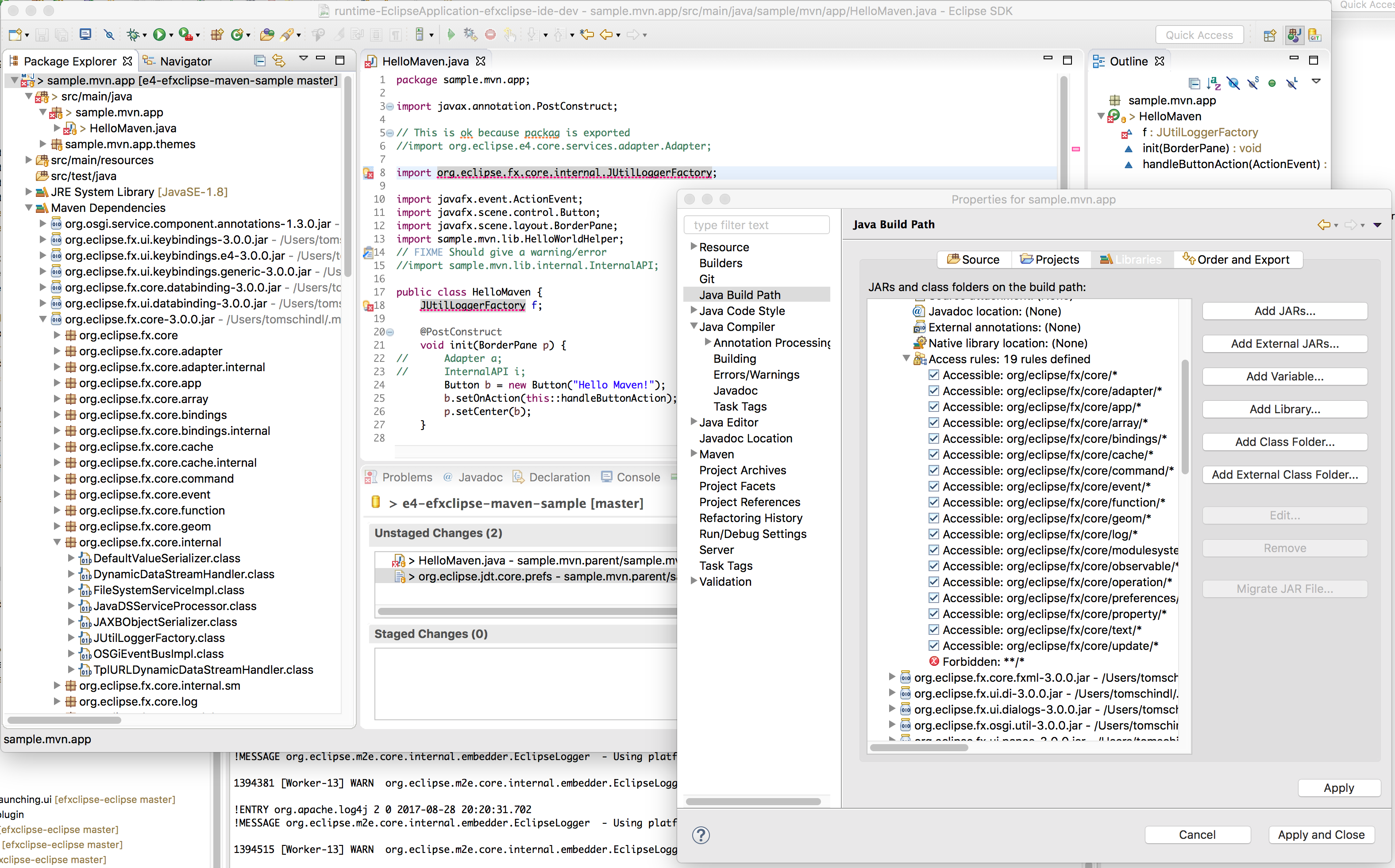Screen dimensions: 1395x868
Task: Click Link with Editor in Package Explorer
Action: click(x=279, y=61)
